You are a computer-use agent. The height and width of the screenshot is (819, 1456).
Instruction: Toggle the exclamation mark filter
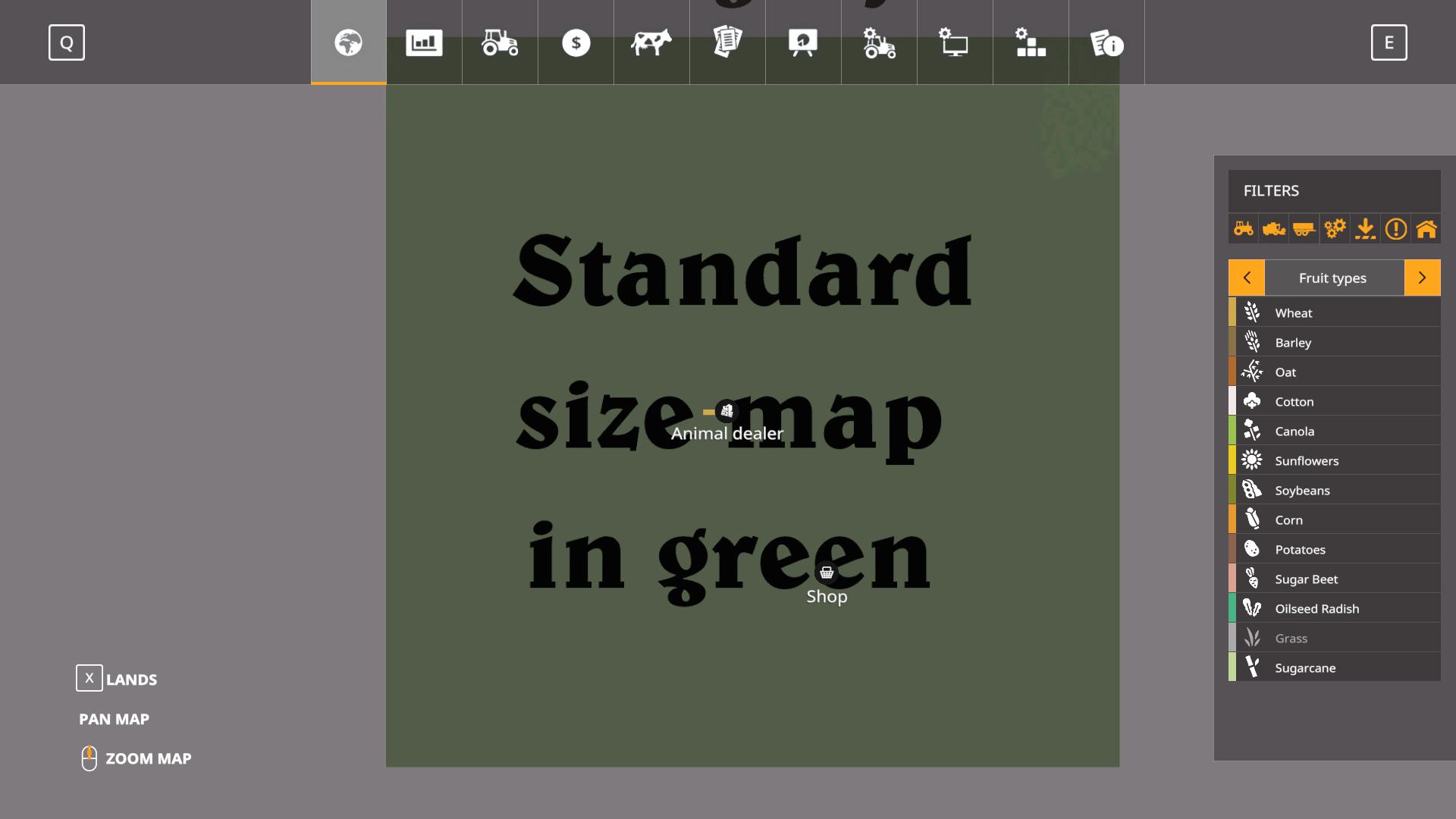point(1395,228)
